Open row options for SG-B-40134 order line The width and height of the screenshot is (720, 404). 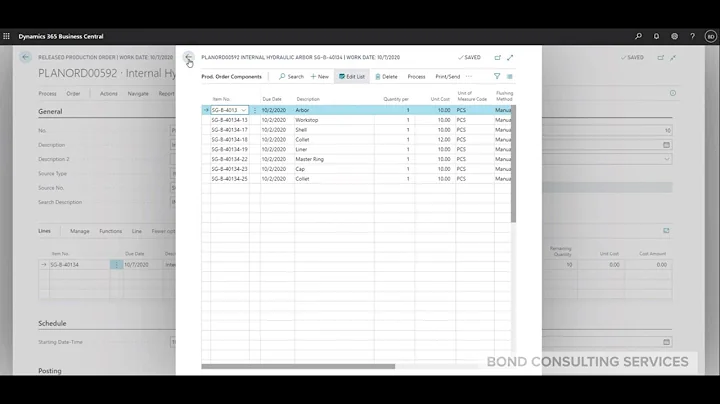[x=116, y=265]
